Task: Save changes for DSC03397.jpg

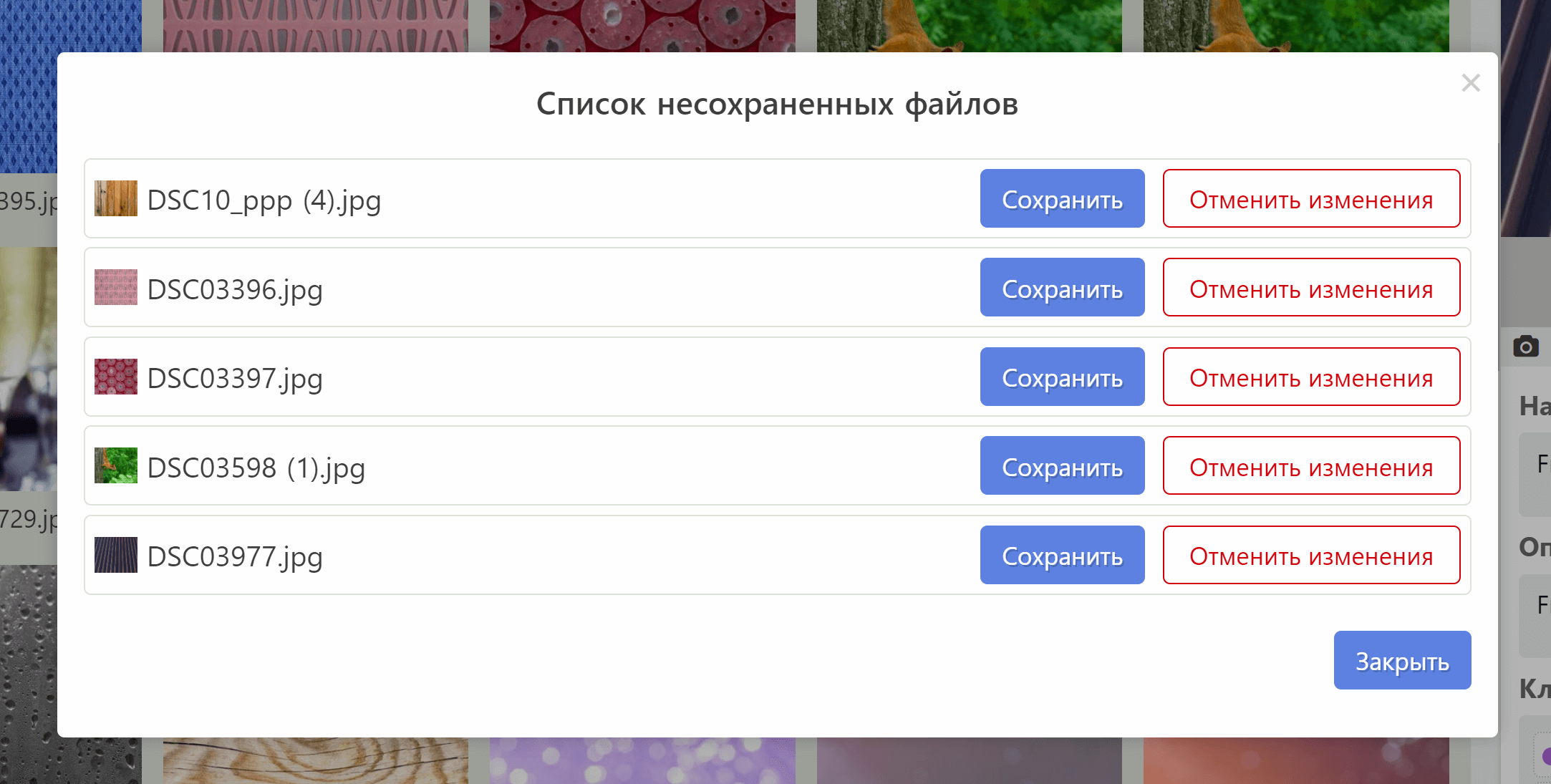Action: 1063,377
